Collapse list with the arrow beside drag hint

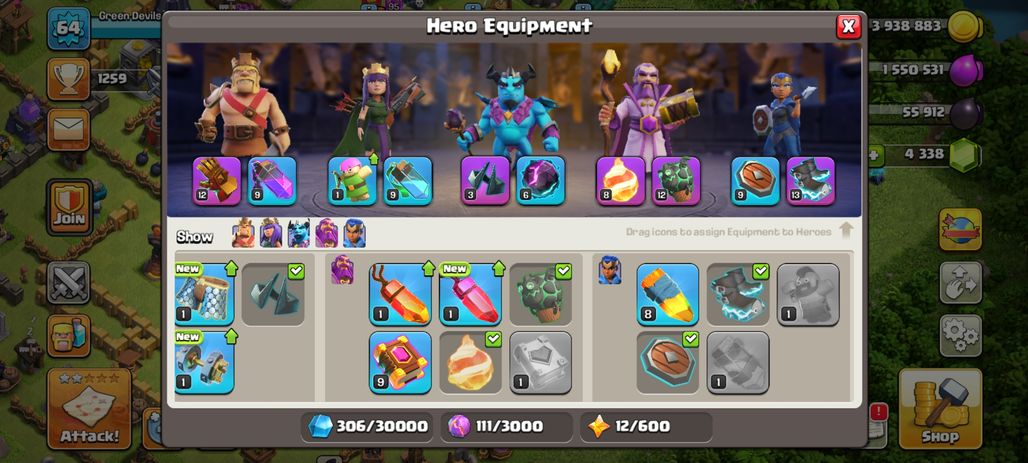846,231
